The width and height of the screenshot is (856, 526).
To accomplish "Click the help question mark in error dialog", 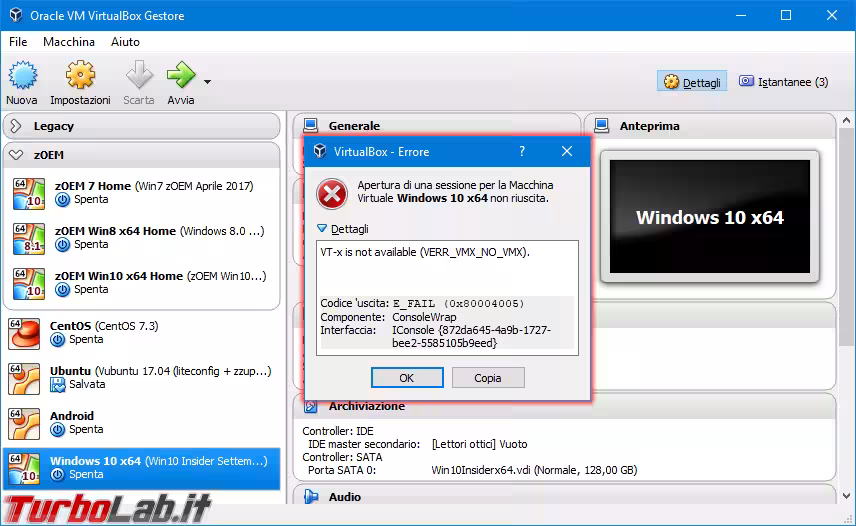I will 522,152.
